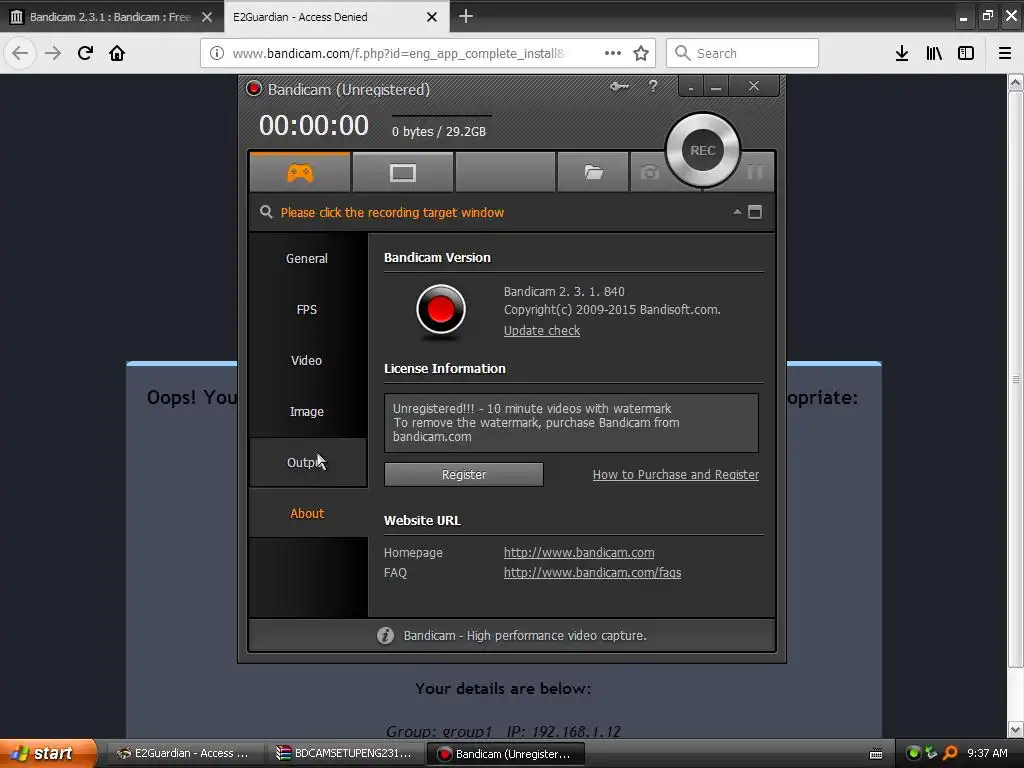1024x768 pixels.
Task: Click the green Bandicam system tray icon
Action: click(914, 753)
